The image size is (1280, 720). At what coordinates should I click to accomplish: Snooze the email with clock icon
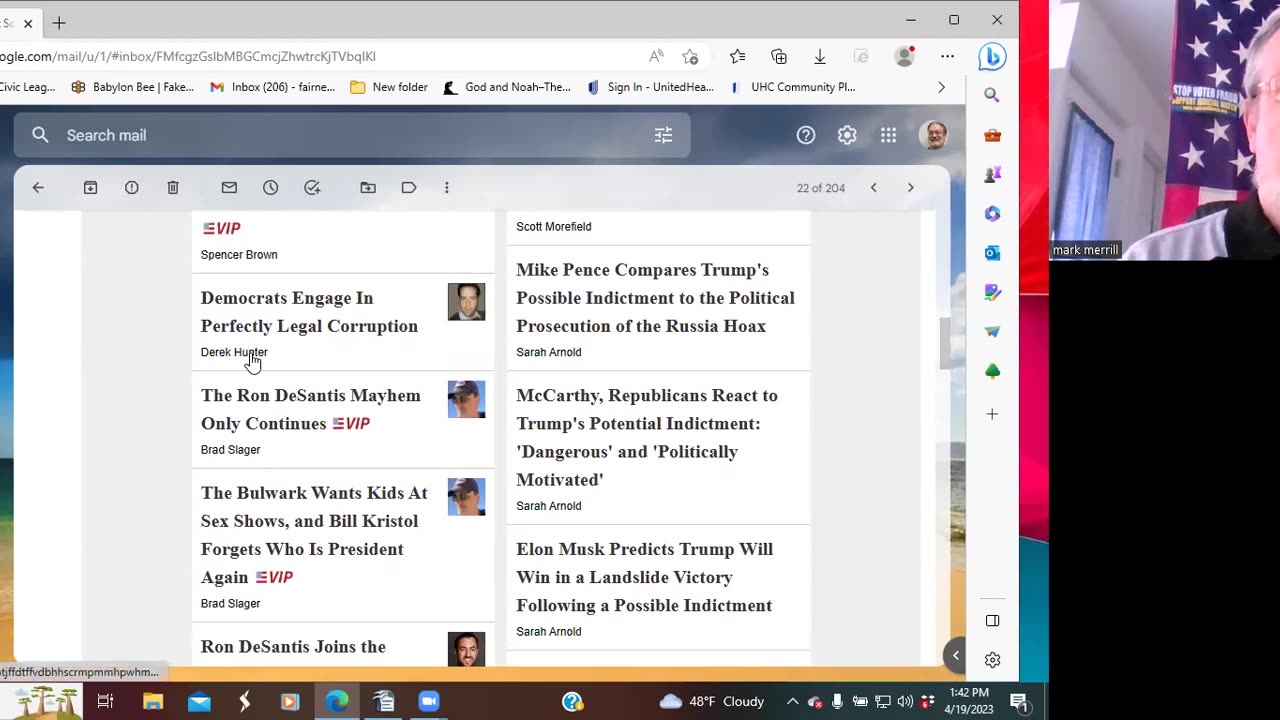pyautogui.click(x=270, y=187)
